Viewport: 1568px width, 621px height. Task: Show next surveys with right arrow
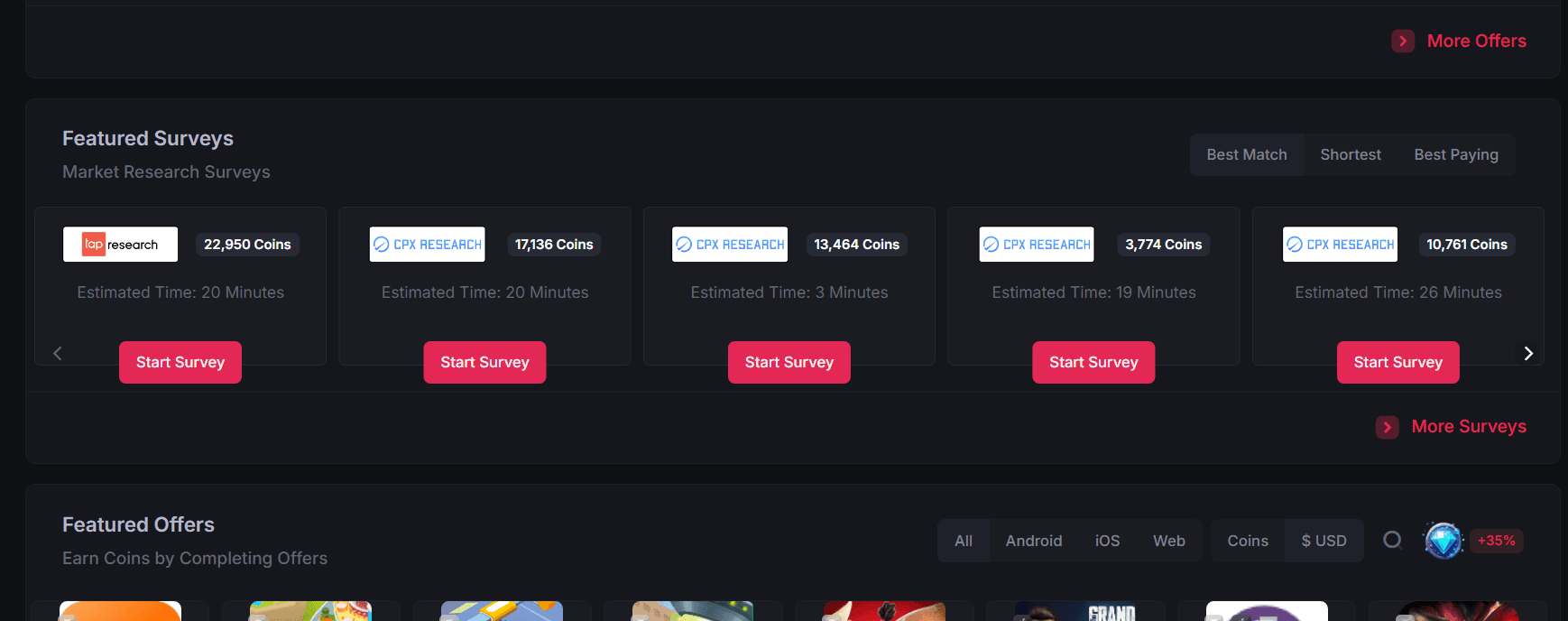tap(1528, 354)
